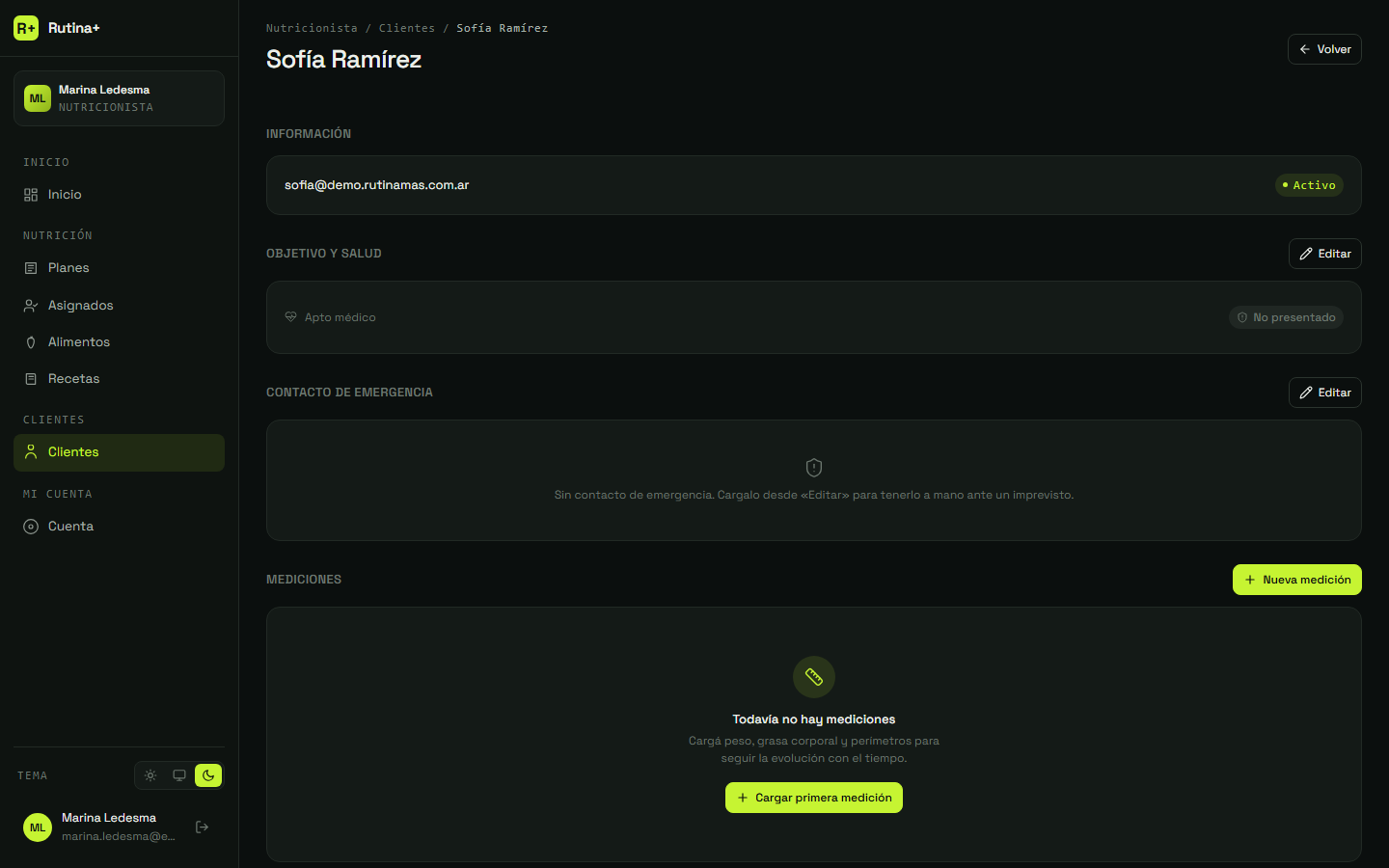
Task: Click the Clientes breadcrumb link
Action: pos(407,28)
